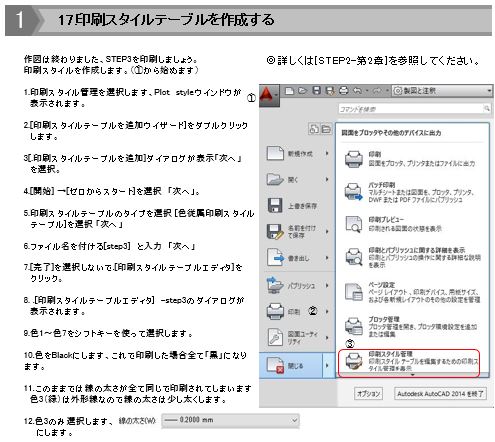
Task: Open the AutoCAD application menu logo
Action: [x=269, y=96]
